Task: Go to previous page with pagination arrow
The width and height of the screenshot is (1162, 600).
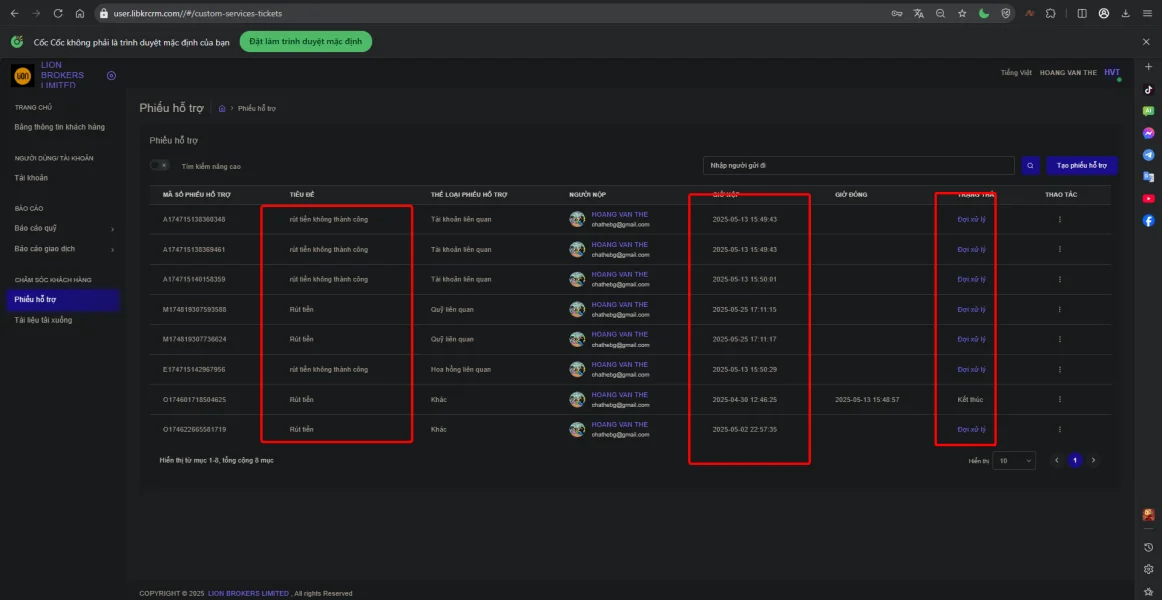Action: [x=1057, y=461]
